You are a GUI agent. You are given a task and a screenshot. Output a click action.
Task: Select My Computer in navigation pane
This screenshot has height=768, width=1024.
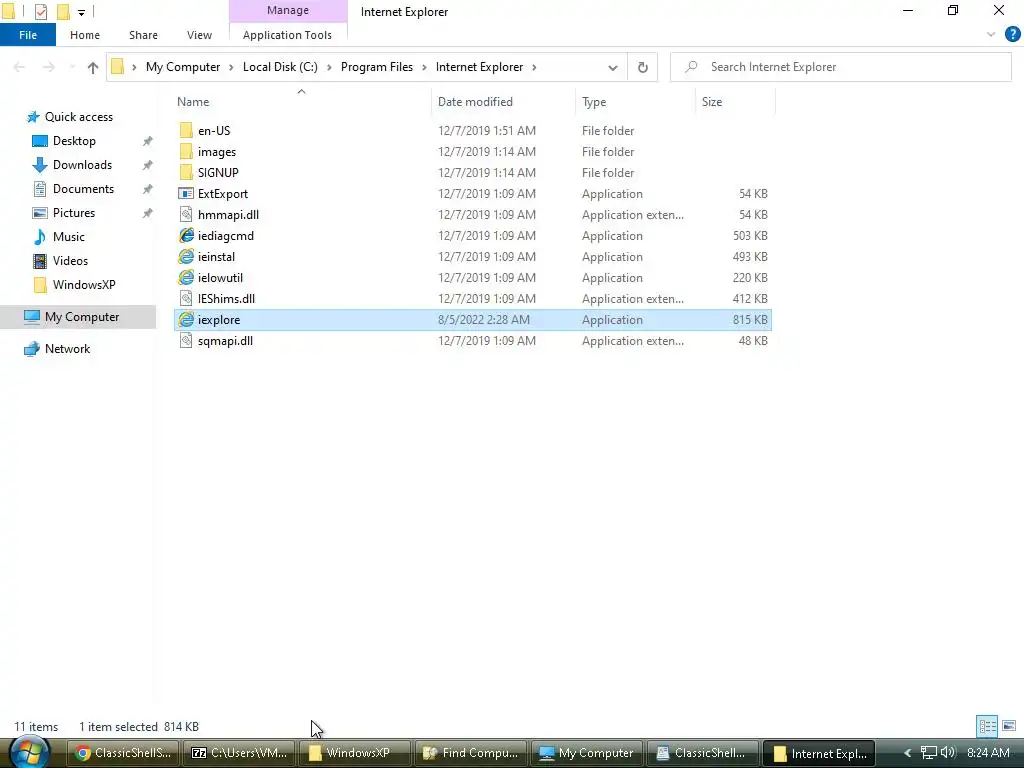(x=78, y=317)
